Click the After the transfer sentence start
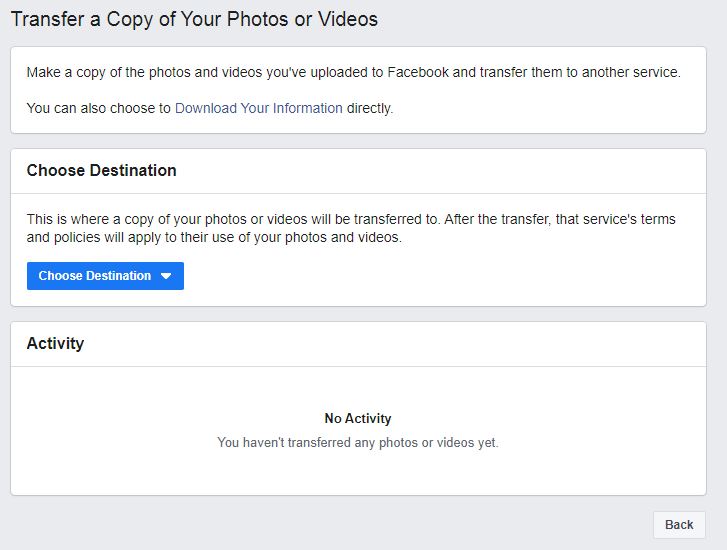 click(x=497, y=219)
